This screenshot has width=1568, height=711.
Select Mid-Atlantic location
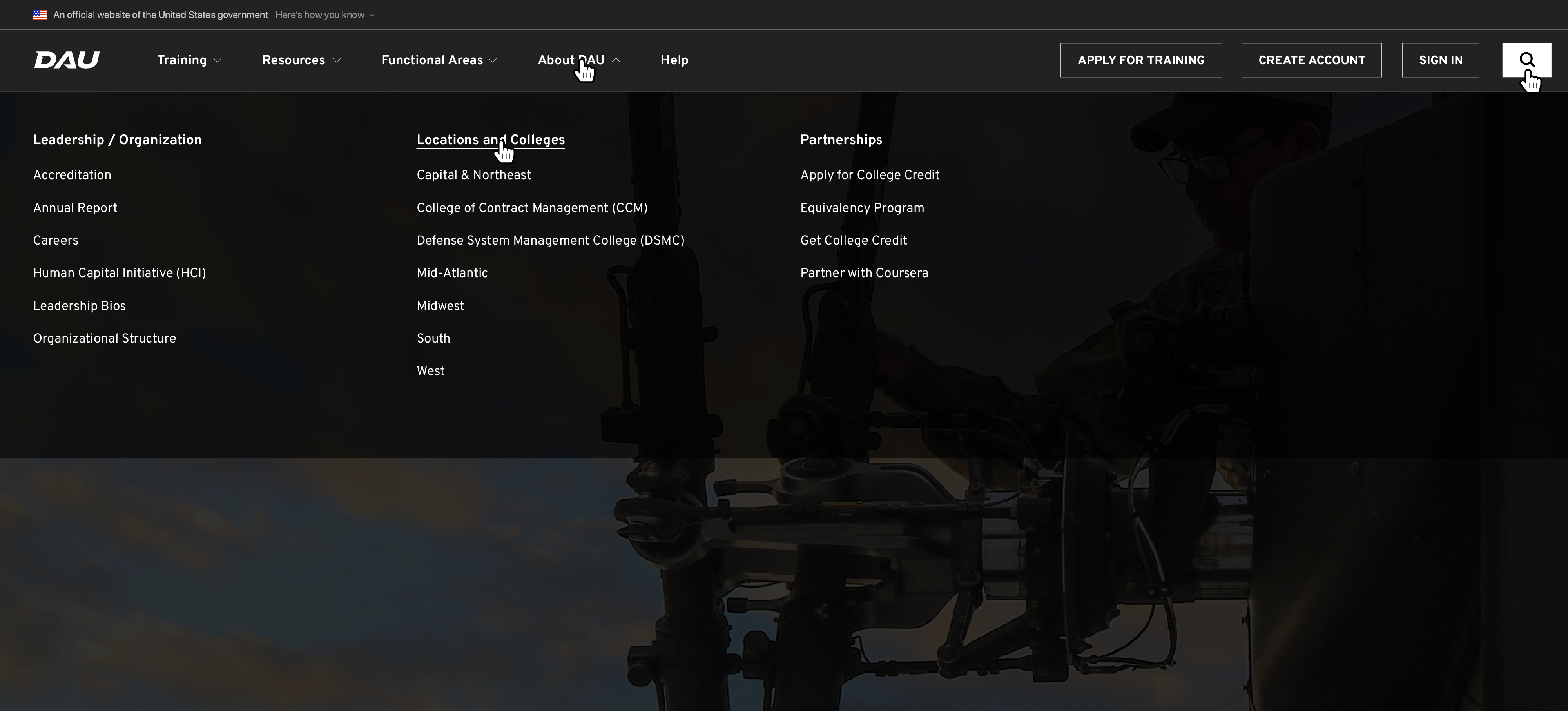coord(452,273)
